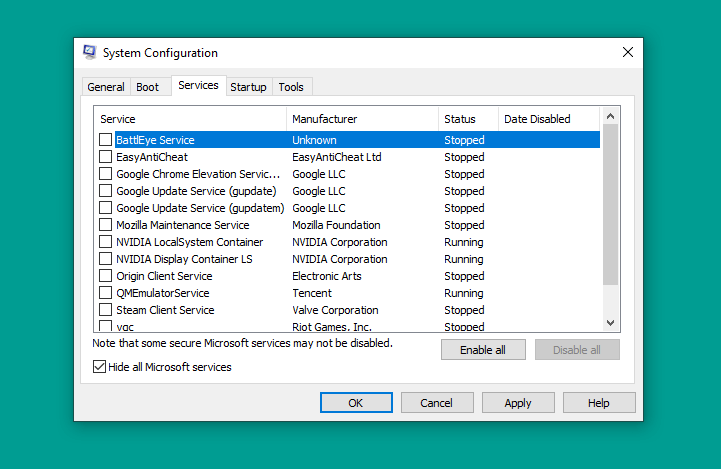Select the QMEmulatorService name
721x469 pixels.
[163, 293]
